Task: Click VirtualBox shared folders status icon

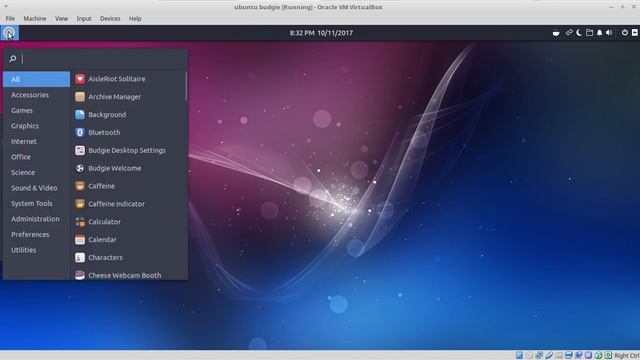Action: (x=559, y=356)
